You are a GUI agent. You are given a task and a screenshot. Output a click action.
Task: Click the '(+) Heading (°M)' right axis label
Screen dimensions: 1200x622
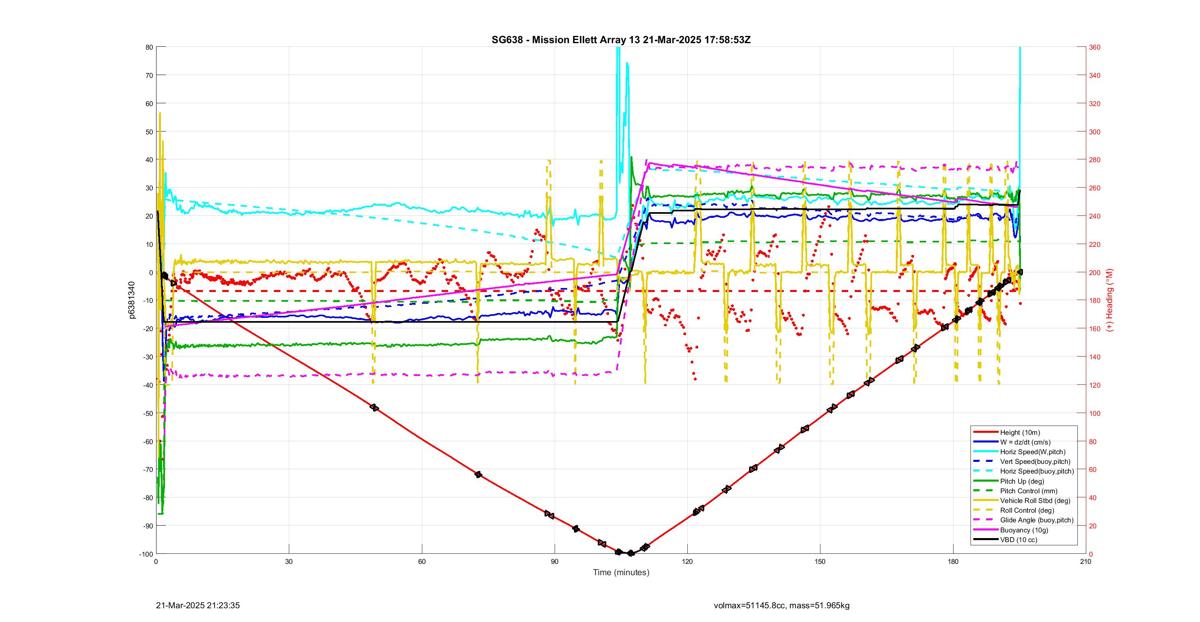[1110, 300]
